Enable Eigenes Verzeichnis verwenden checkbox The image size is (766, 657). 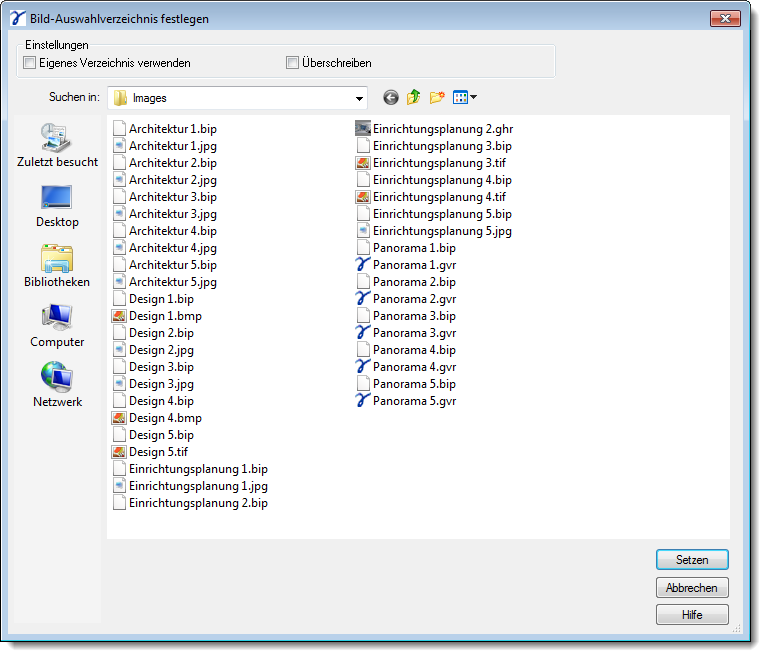(30, 63)
